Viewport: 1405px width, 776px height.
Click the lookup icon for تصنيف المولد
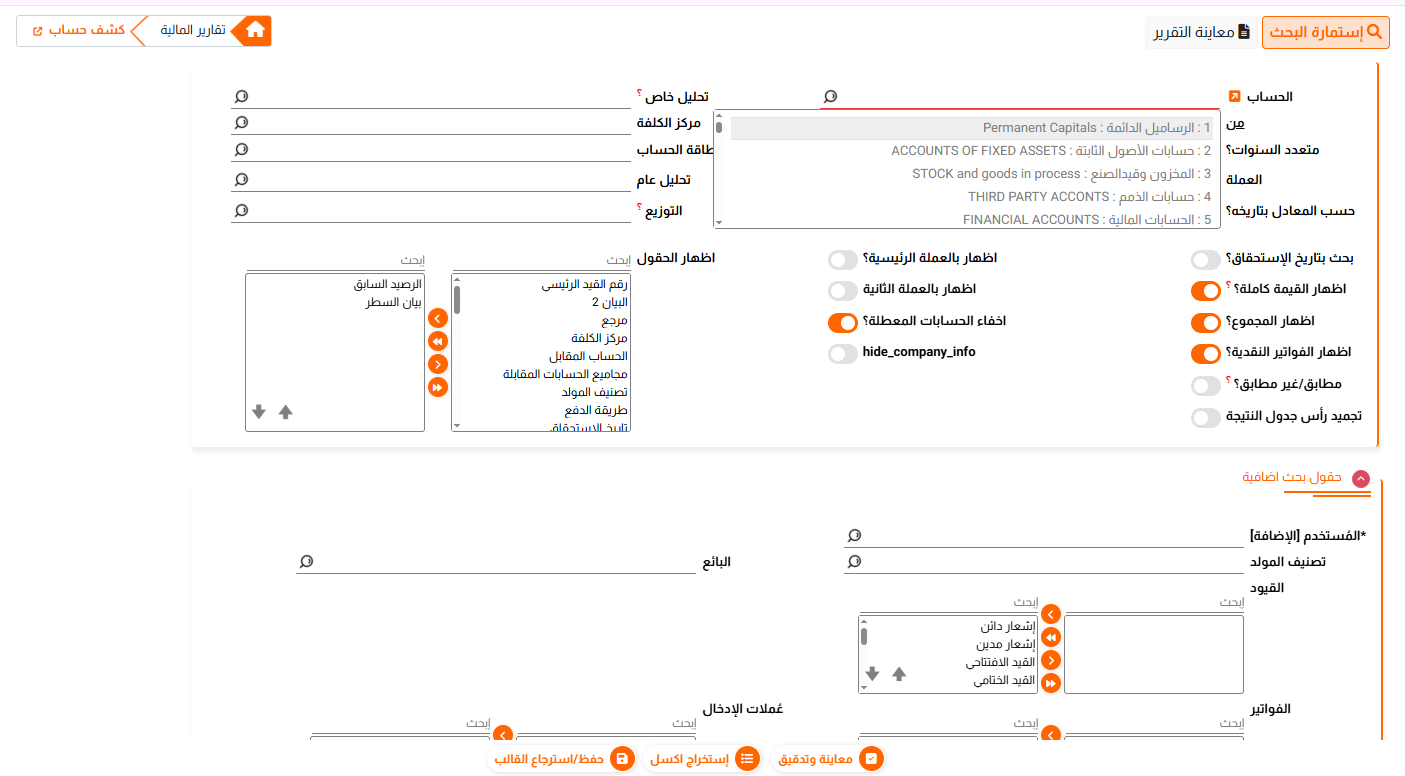[853, 562]
